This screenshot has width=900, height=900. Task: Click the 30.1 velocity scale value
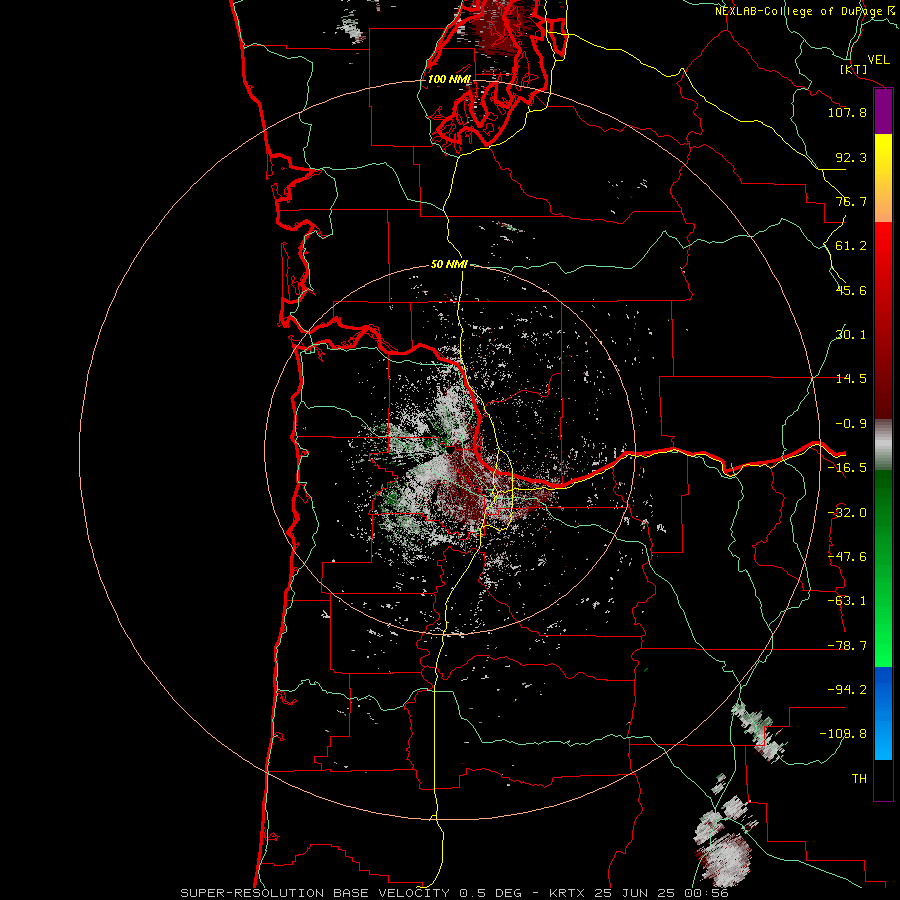pyautogui.click(x=851, y=335)
